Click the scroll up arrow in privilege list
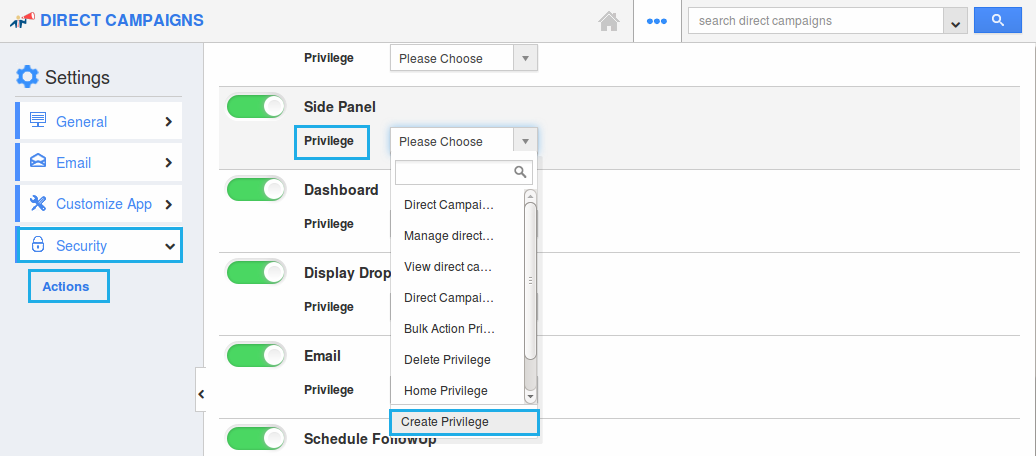The image size is (1036, 456). click(530, 196)
